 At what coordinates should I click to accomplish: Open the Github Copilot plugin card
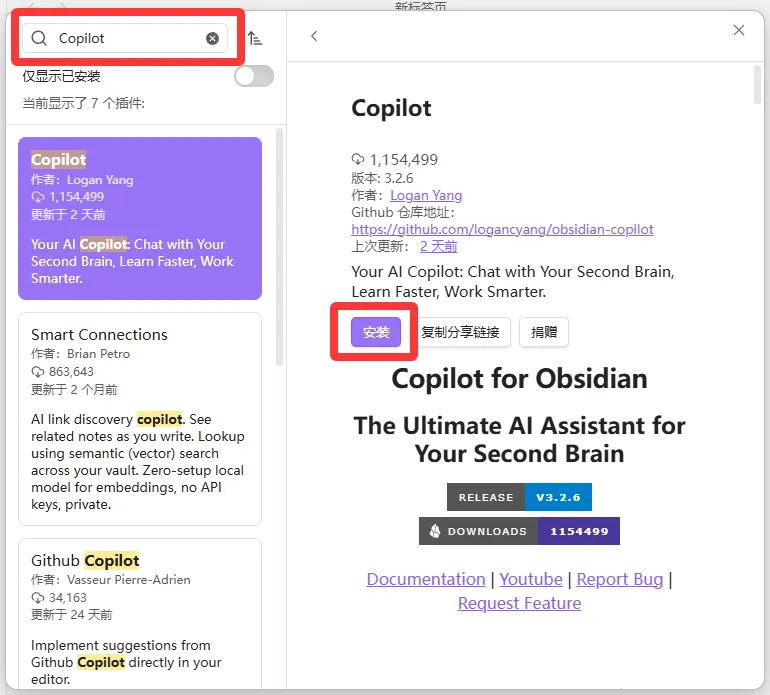[140, 614]
